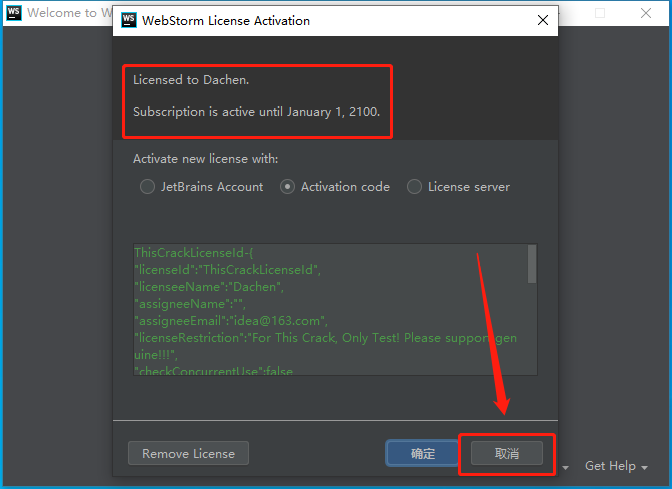Close the WebStorm License Activation dialog
This screenshot has width=672, height=489.
pos(543,20)
